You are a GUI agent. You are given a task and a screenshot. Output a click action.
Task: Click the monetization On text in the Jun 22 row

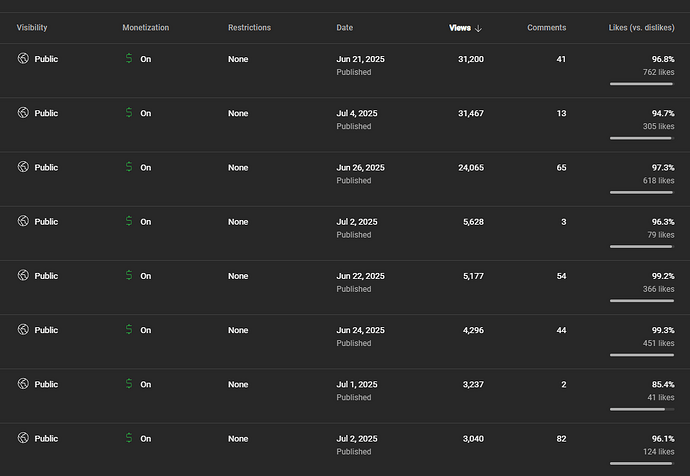146,276
